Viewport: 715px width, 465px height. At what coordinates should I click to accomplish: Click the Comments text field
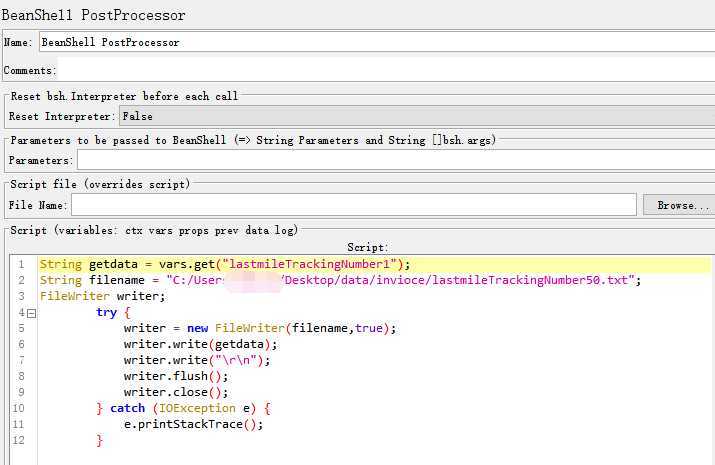tap(386, 70)
